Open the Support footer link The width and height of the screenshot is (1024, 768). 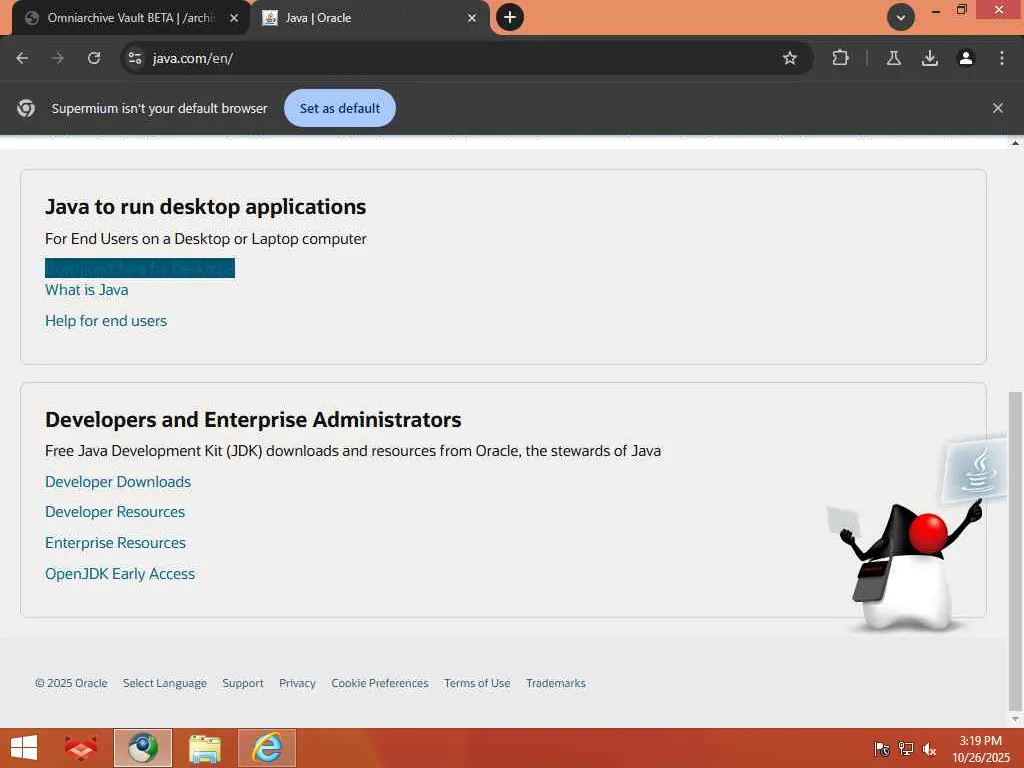[x=243, y=683]
